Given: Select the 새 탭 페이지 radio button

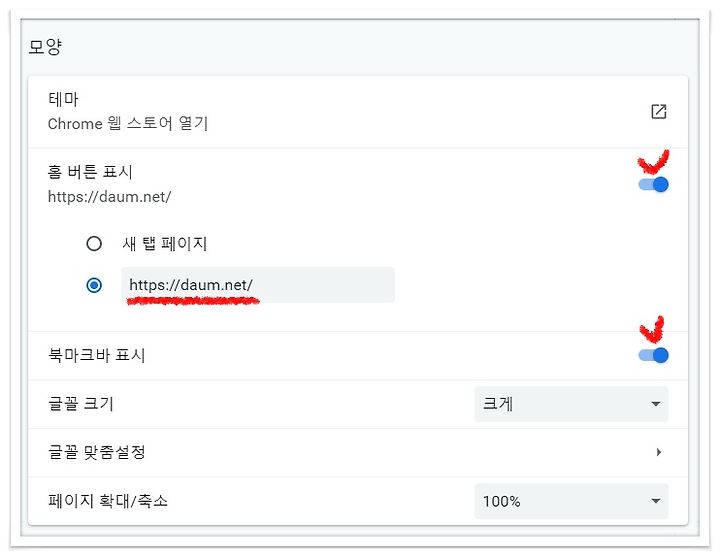Looking at the screenshot, I should pyautogui.click(x=94, y=243).
